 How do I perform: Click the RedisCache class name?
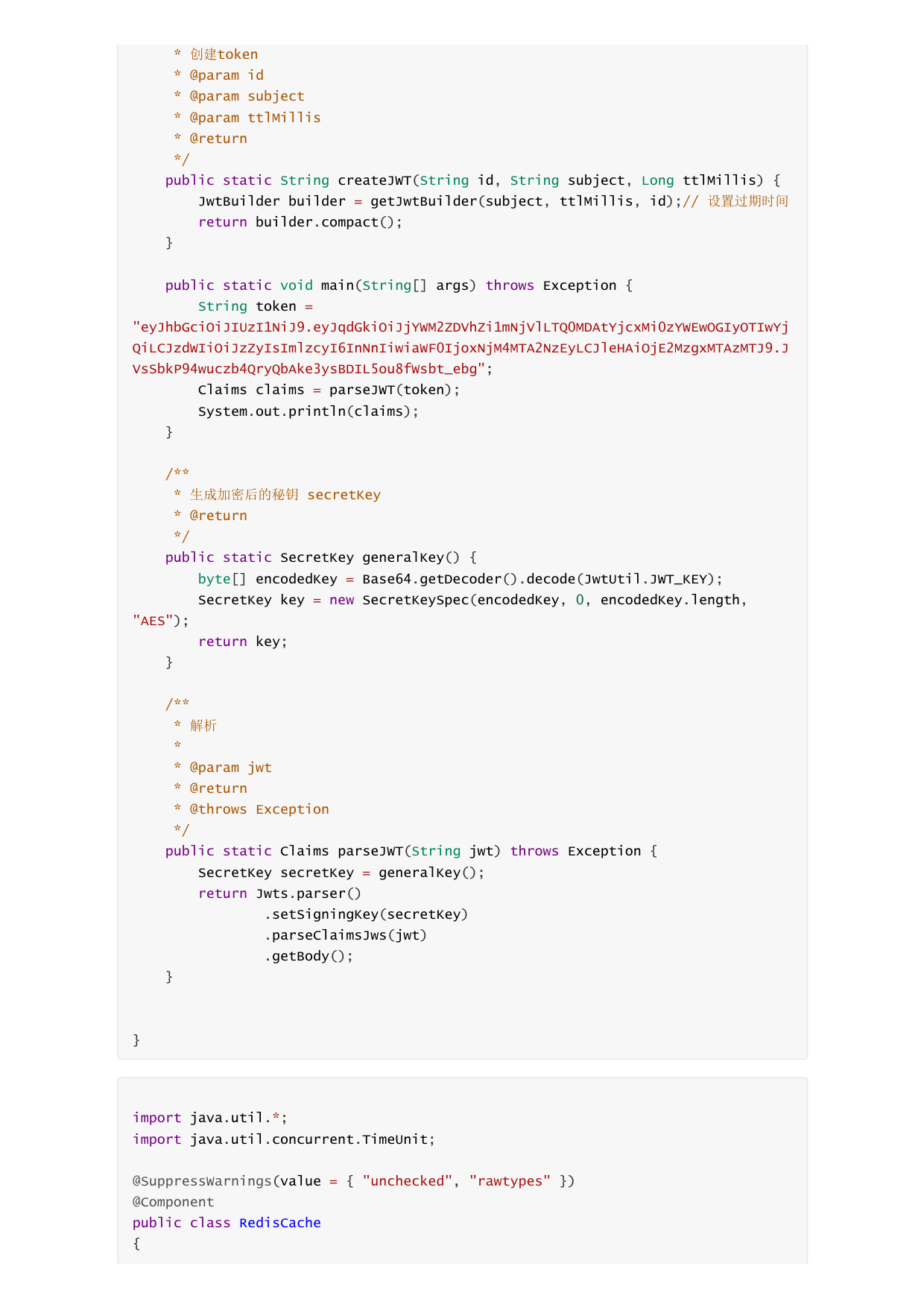280,1223
